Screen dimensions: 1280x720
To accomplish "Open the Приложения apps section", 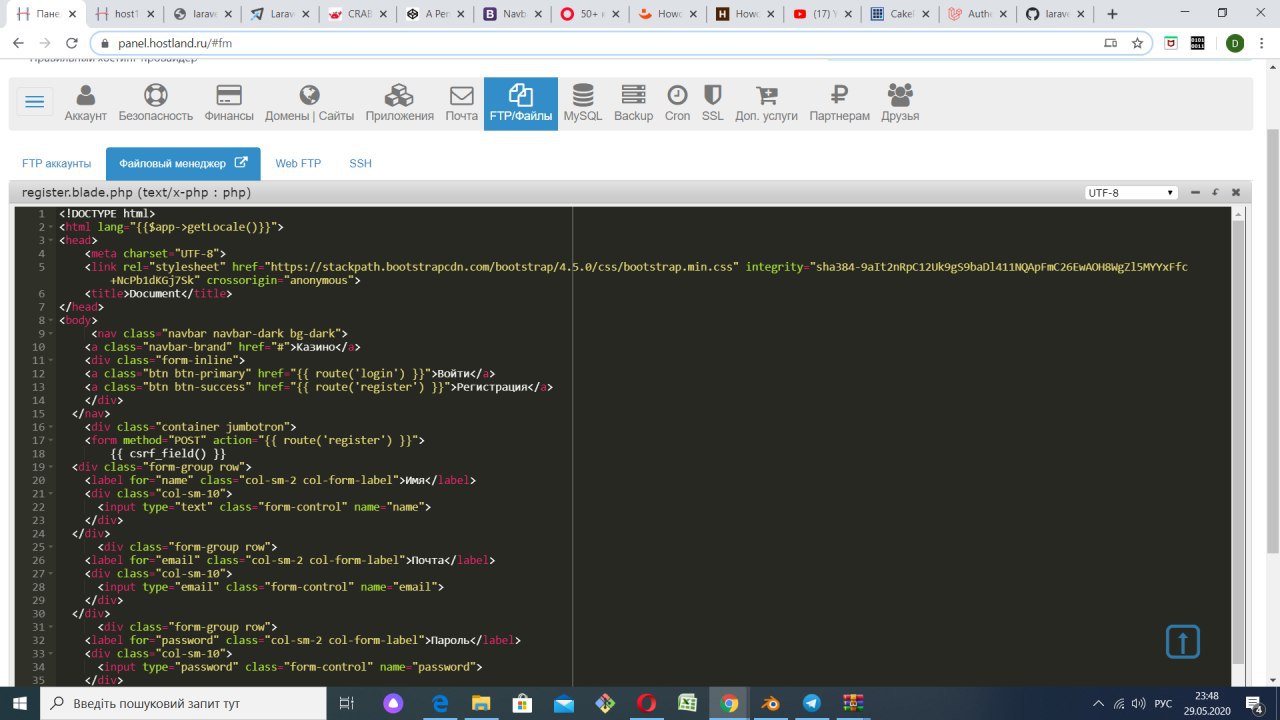I will click(x=399, y=104).
